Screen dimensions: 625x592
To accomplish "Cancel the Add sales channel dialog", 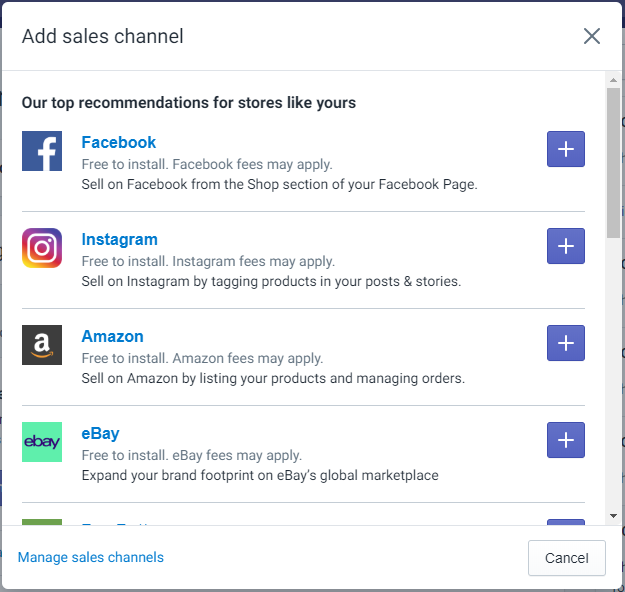I will [566, 558].
